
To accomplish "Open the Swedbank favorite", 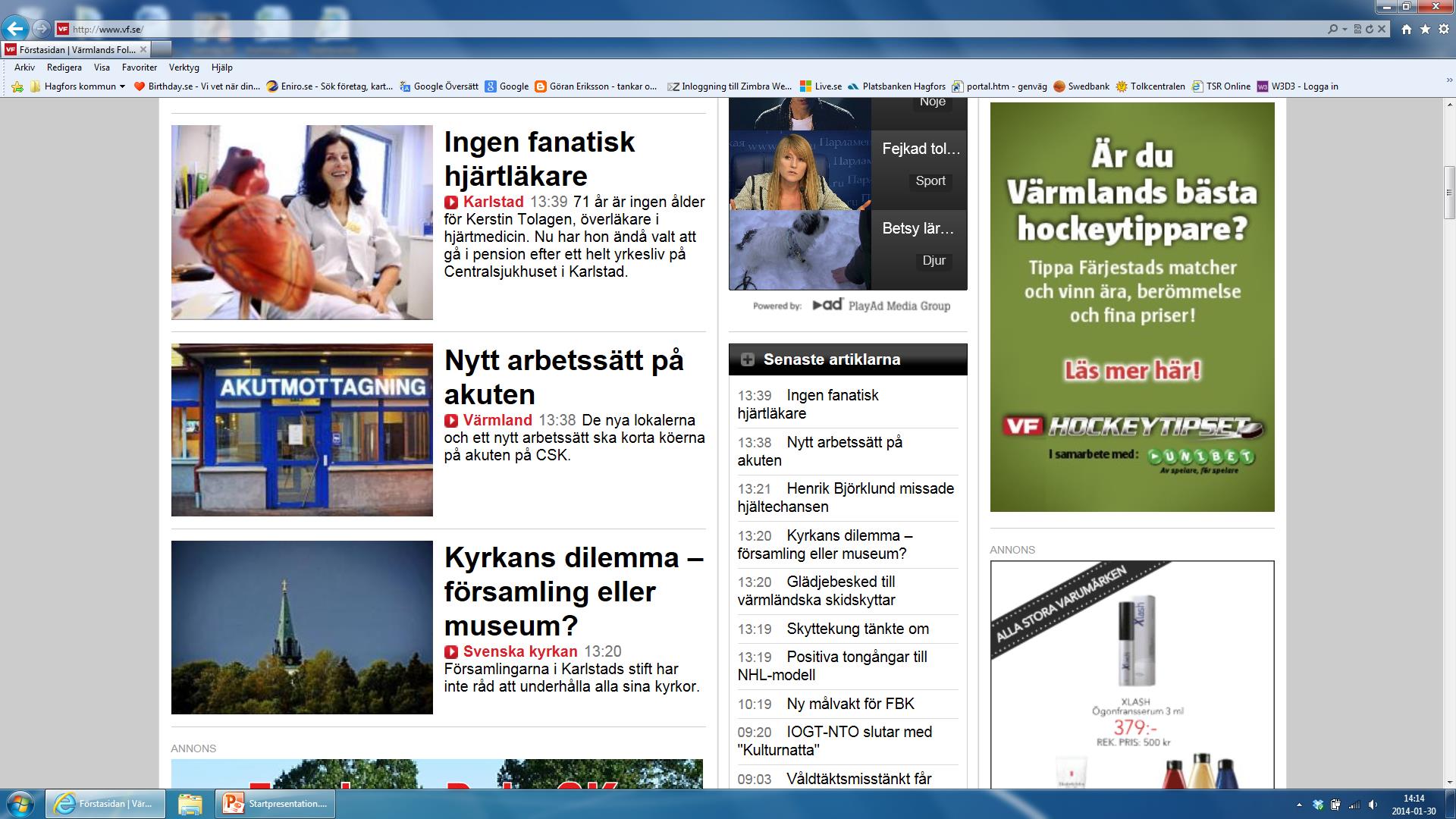I will click(x=1081, y=86).
